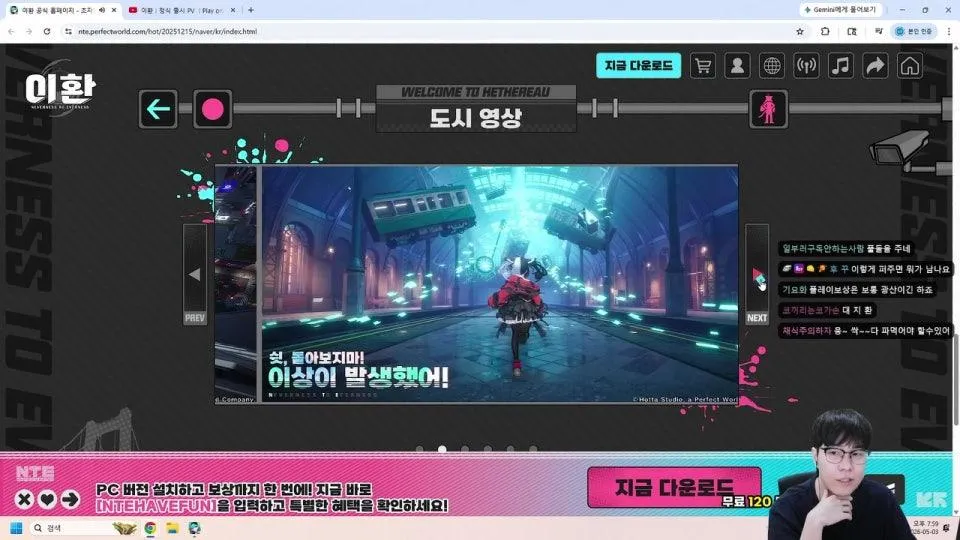This screenshot has height=540, width=960.
Task: Close the YouTube PV tab
Action: tap(233, 10)
